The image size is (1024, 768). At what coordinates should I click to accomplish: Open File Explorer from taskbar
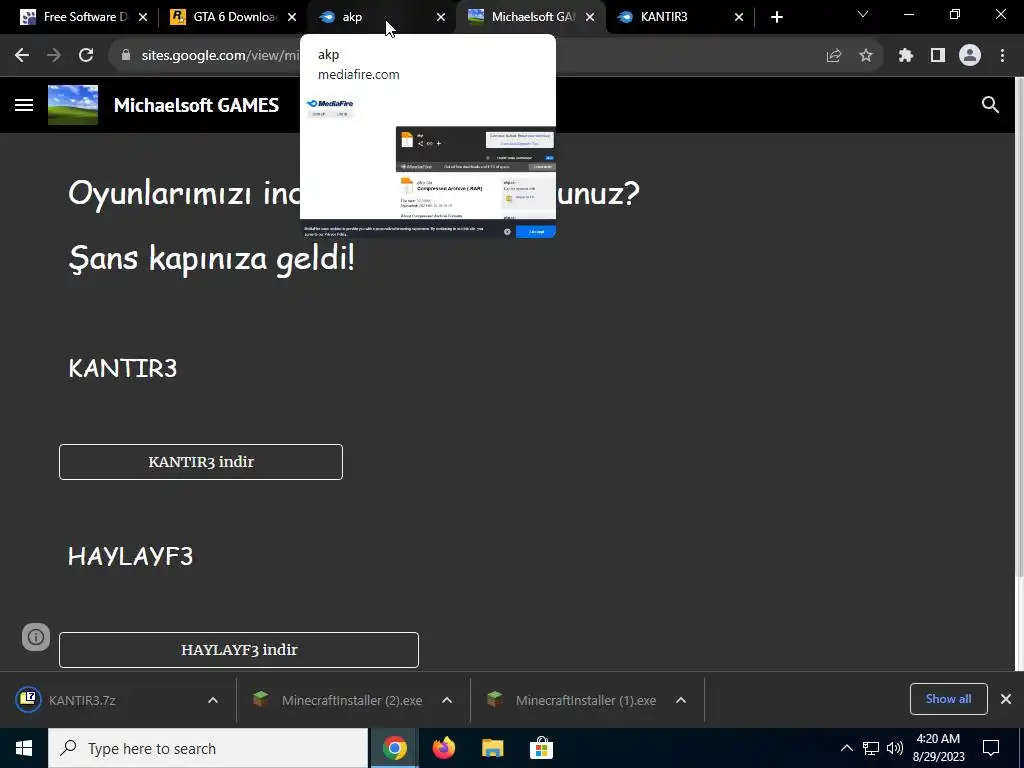(492, 748)
